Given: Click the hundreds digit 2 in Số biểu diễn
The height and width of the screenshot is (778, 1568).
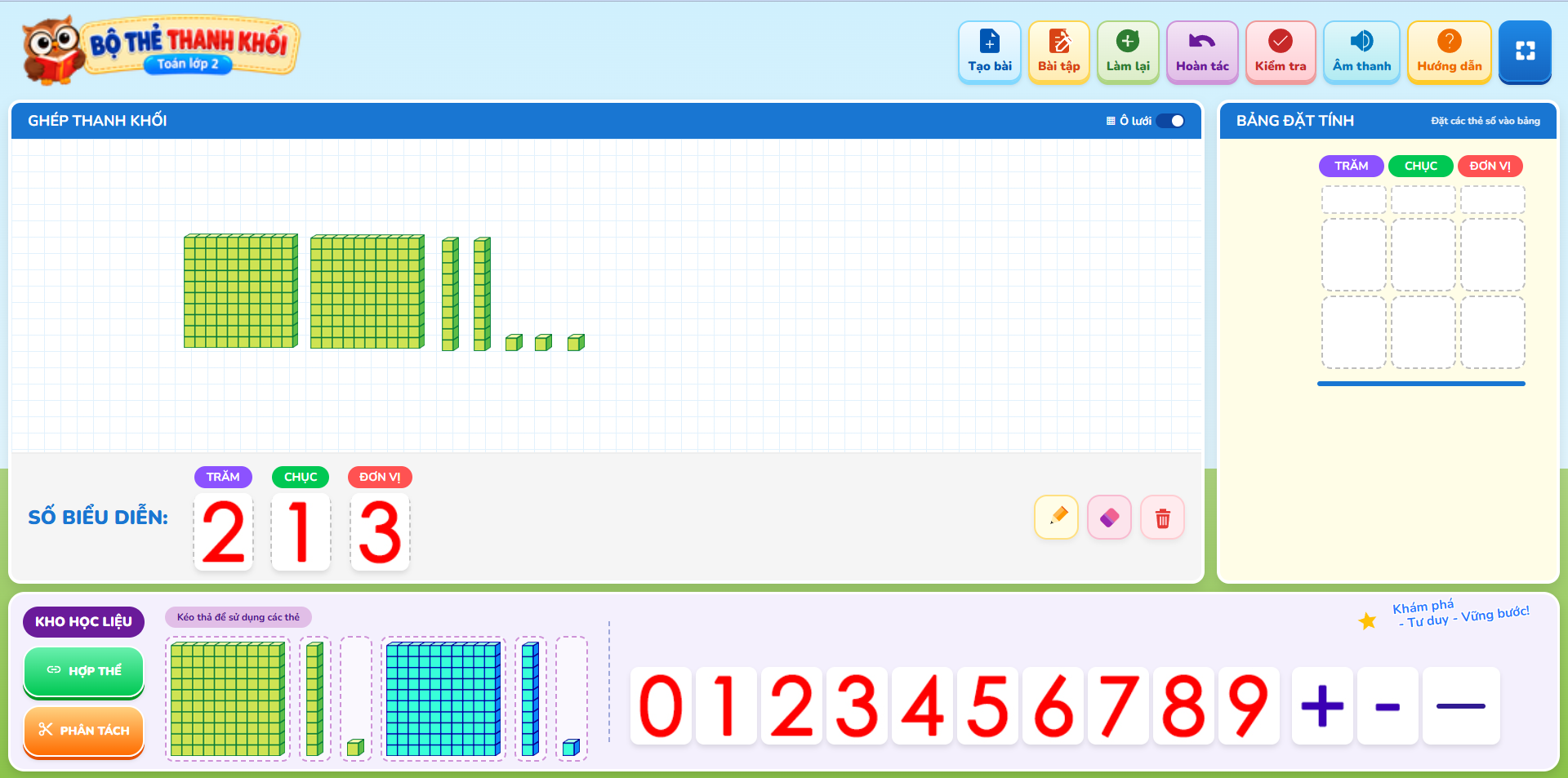Looking at the screenshot, I should [223, 532].
